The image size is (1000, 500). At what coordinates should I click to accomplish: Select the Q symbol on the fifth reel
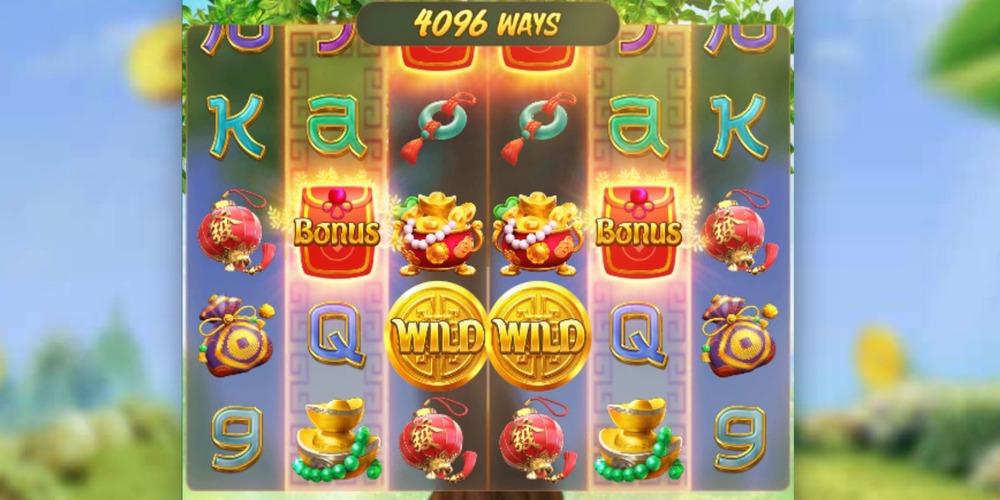click(x=638, y=334)
